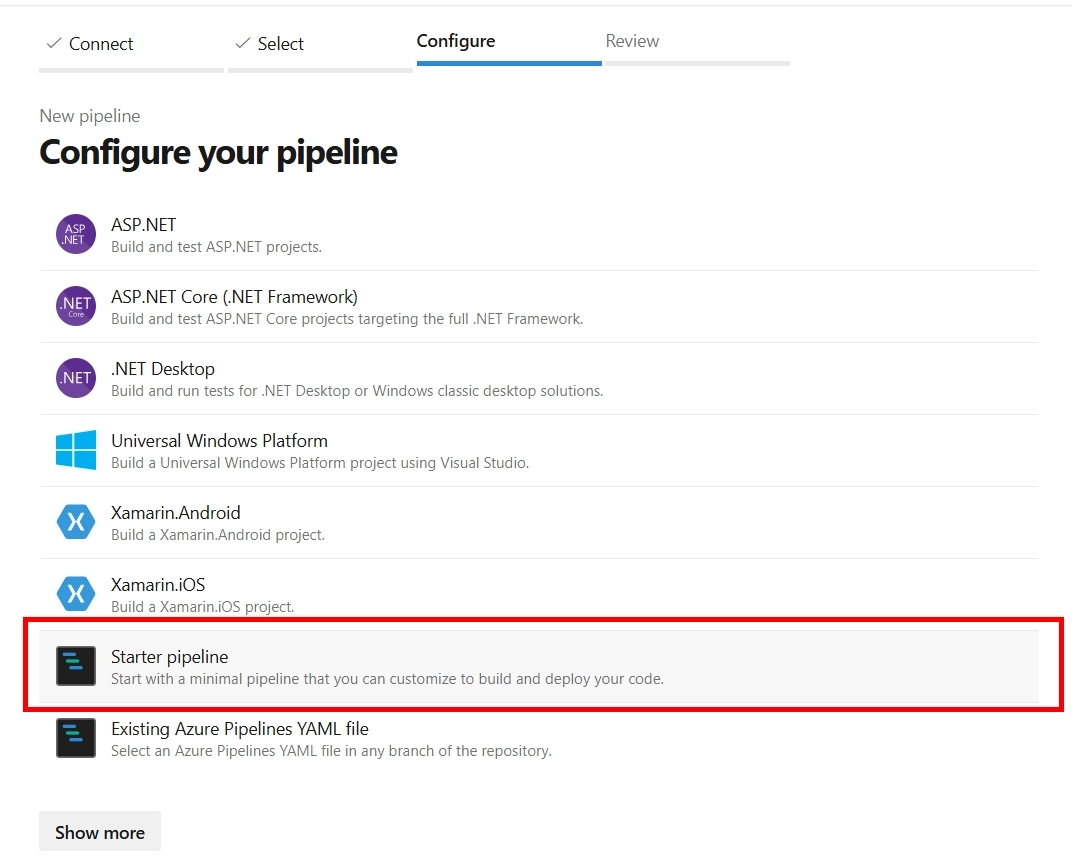Click the 'New pipeline' breadcrumb text
This screenshot has width=1072, height=856.
[x=90, y=116]
